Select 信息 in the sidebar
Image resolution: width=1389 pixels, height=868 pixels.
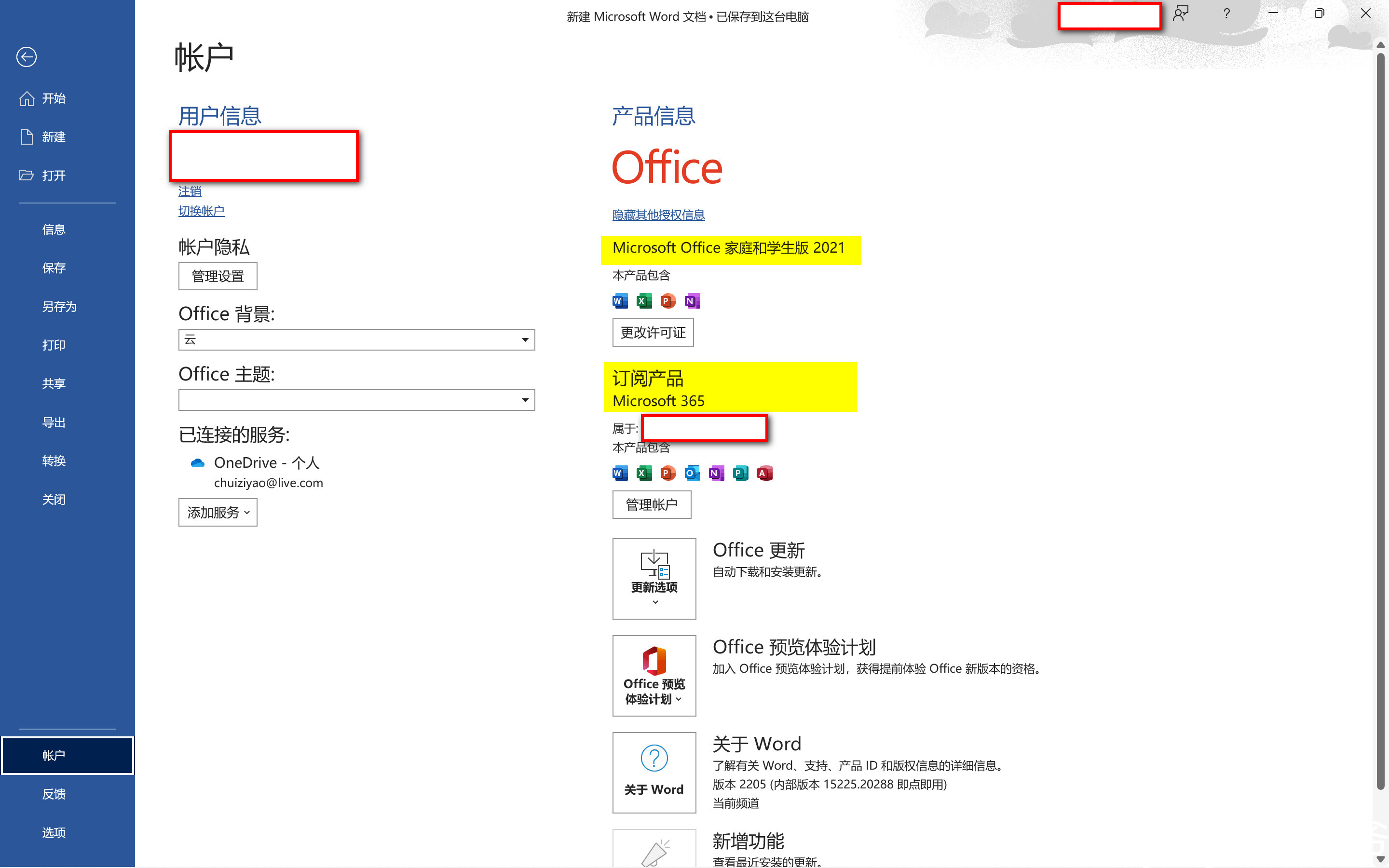[54, 230]
